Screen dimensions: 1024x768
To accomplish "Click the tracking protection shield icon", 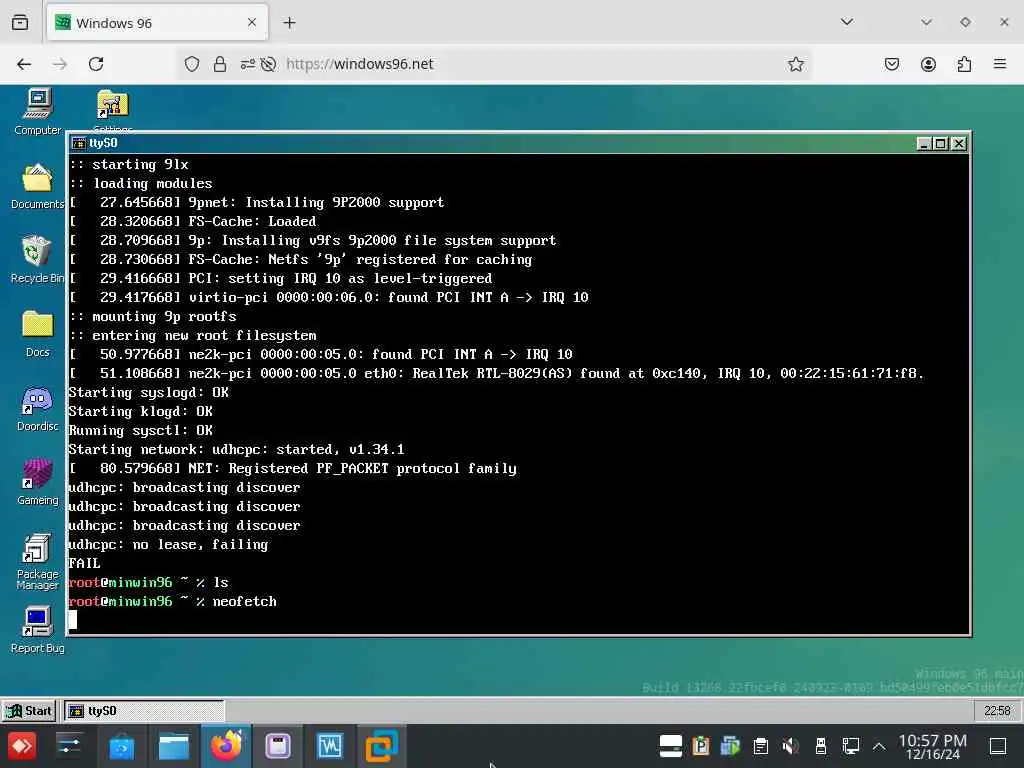I will point(192,64).
